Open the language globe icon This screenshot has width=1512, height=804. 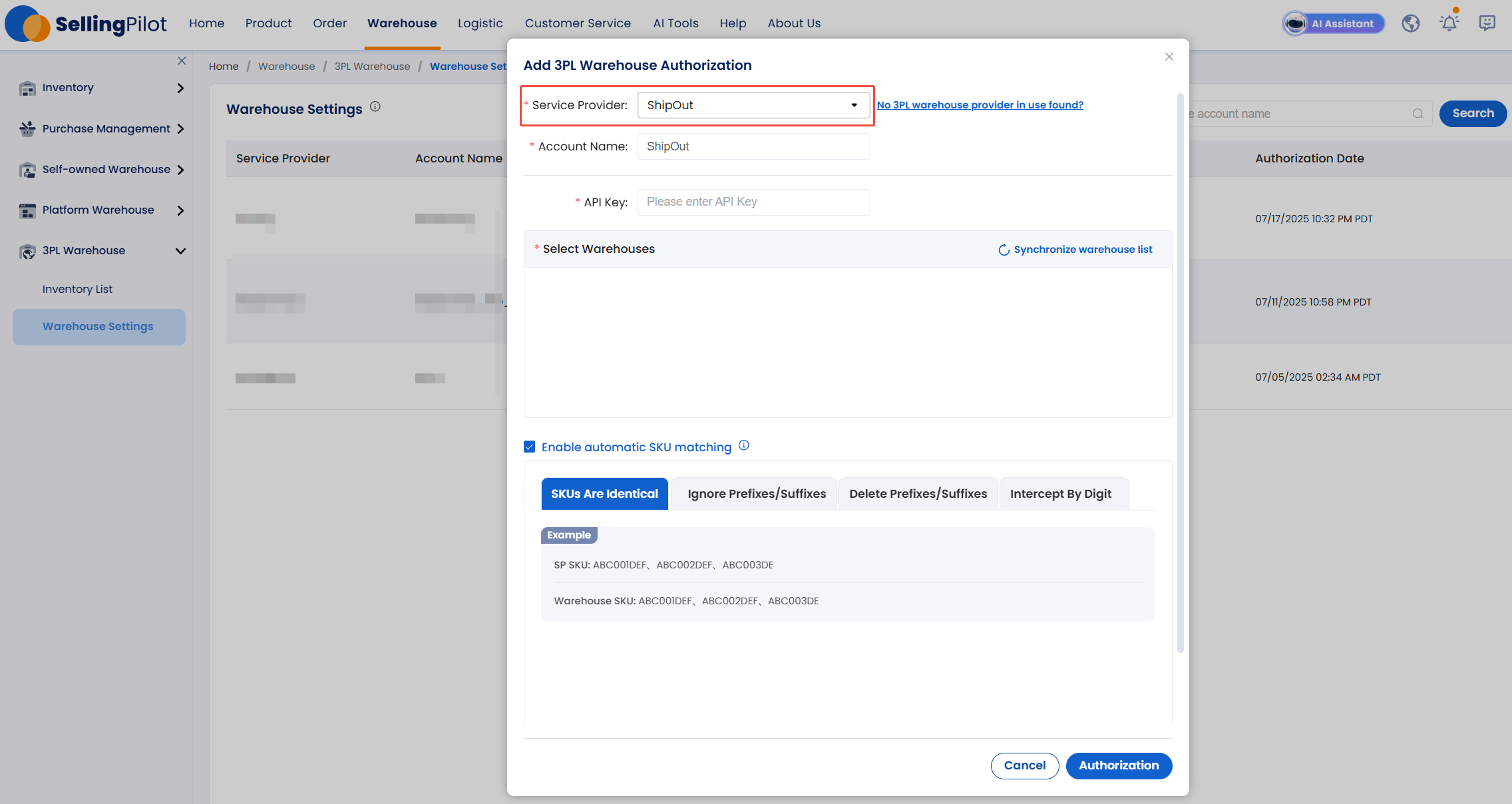point(1411,23)
